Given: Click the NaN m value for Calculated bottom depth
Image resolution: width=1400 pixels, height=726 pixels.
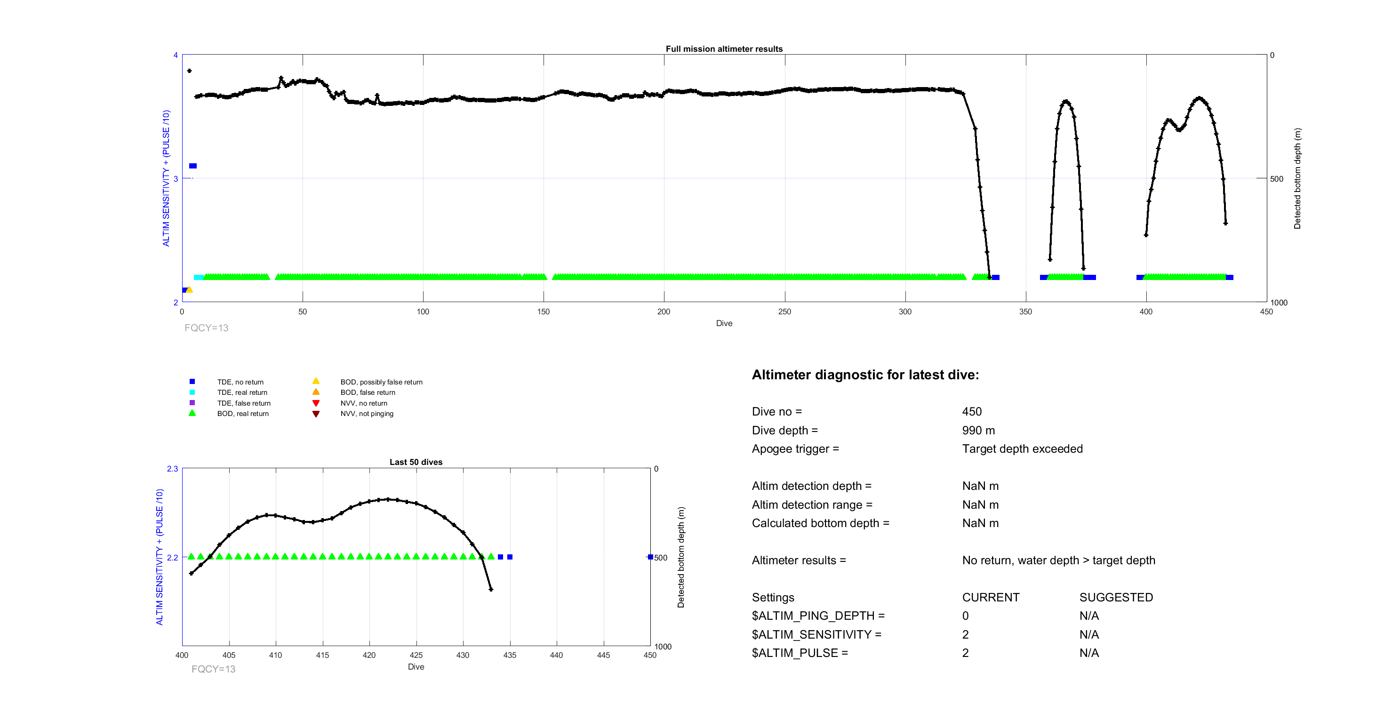Looking at the screenshot, I should pyautogui.click(x=981, y=523).
